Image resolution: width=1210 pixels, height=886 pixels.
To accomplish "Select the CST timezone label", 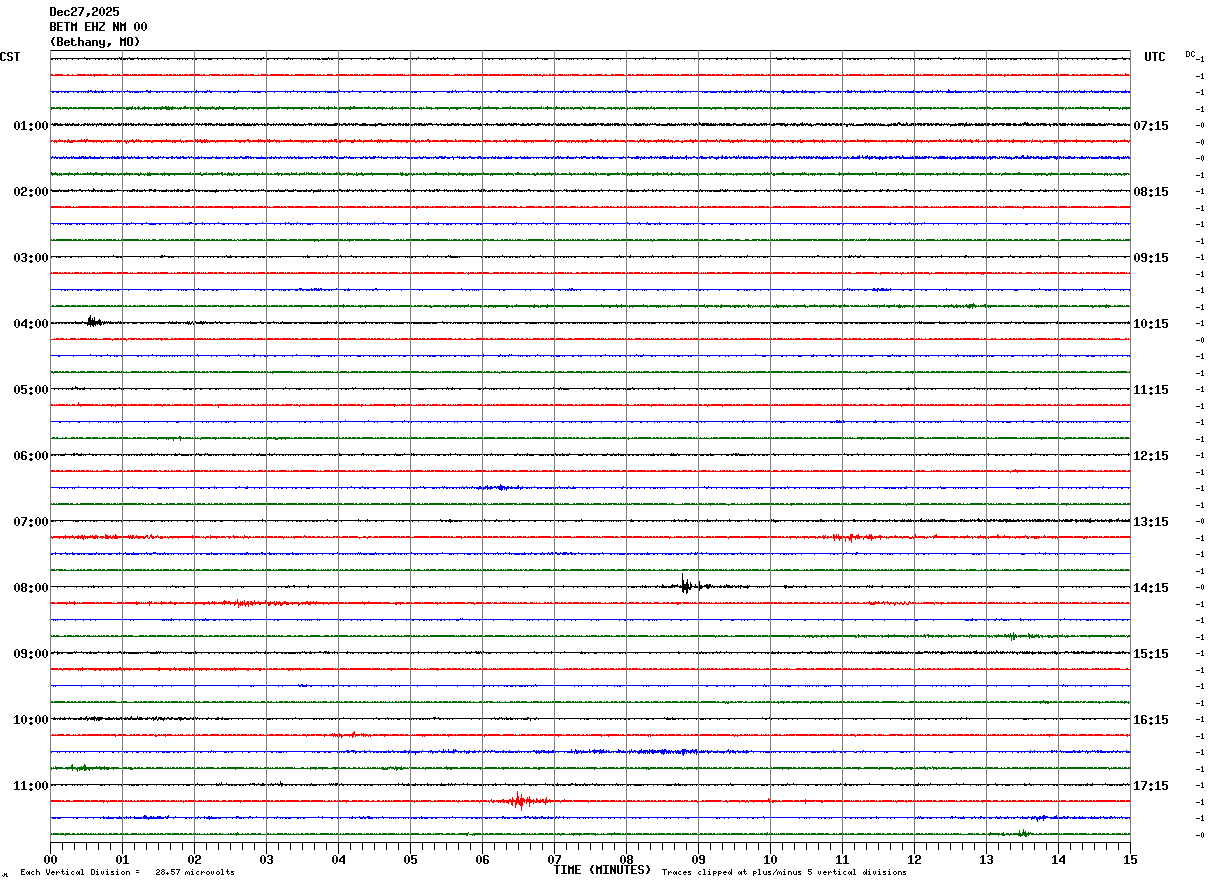I will click(10, 57).
